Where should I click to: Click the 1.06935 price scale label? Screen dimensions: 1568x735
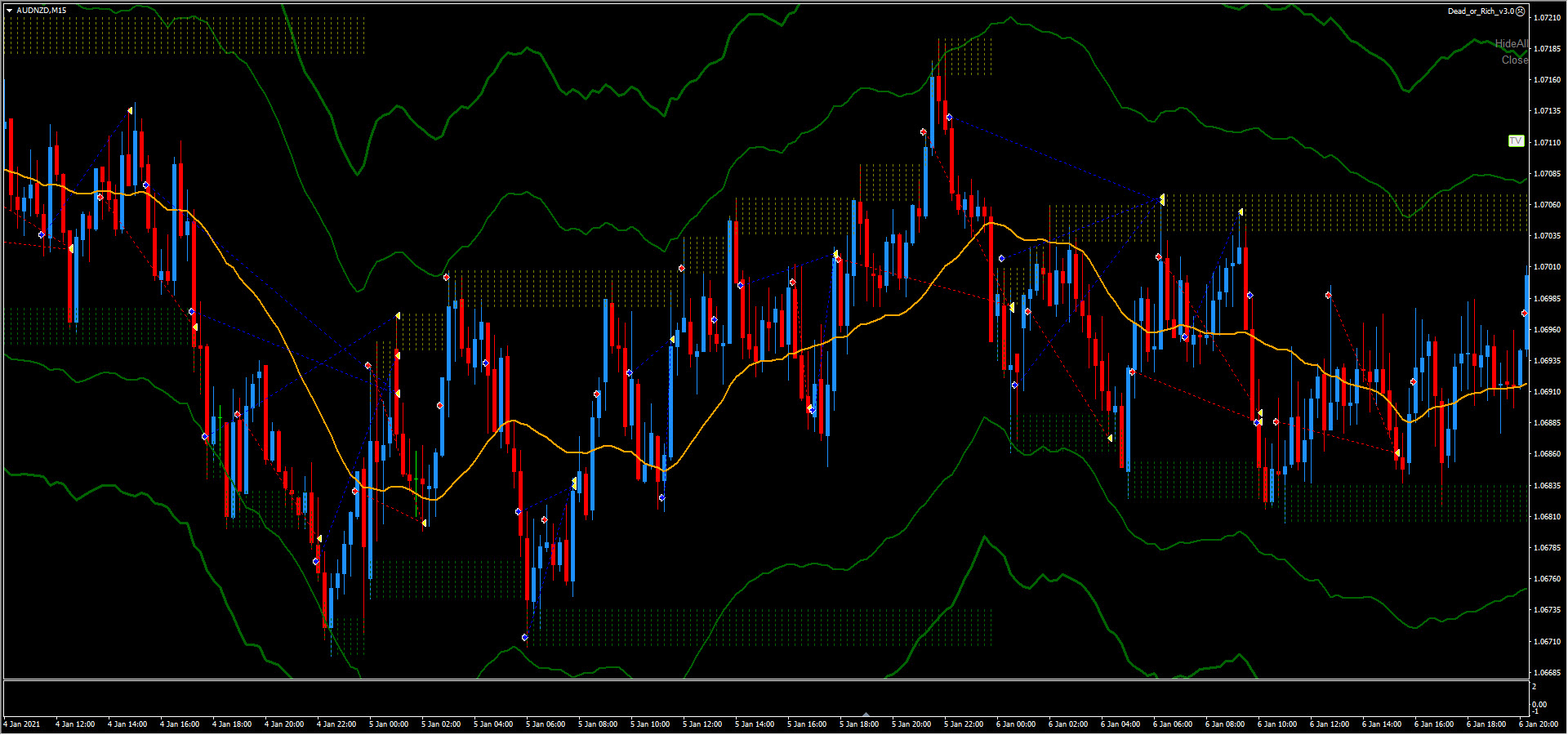[x=1547, y=361]
